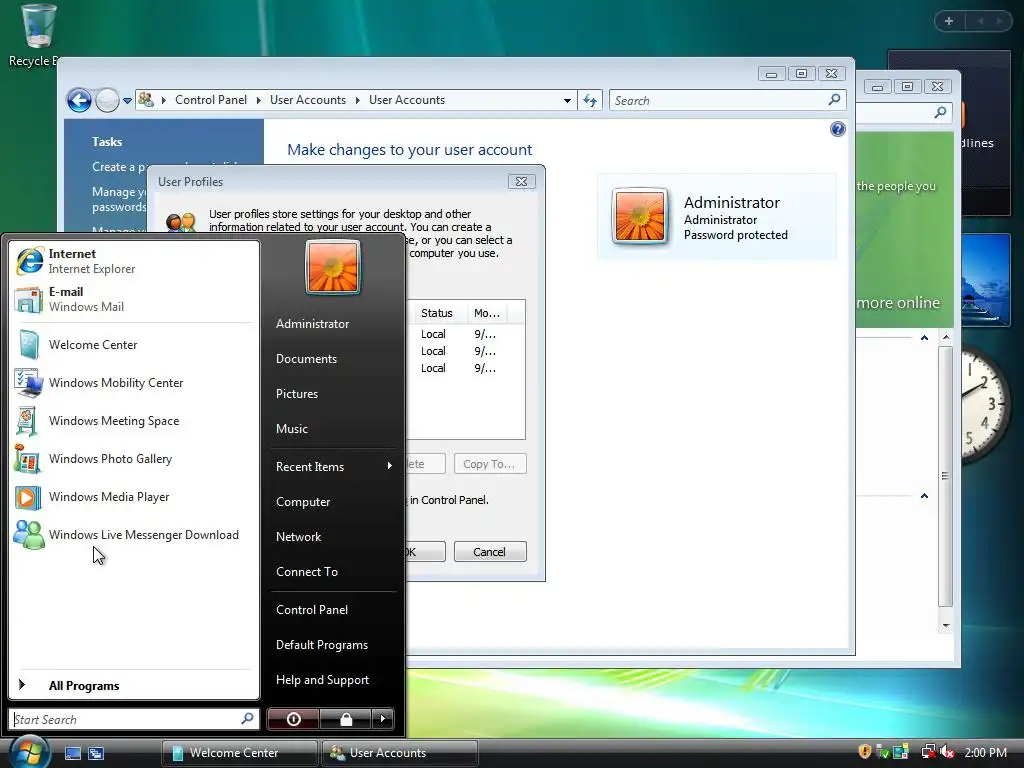Viewport: 1024px width, 768px height.
Task: Click the taskbar clock showing 2:00 PM
Action: click(x=985, y=753)
